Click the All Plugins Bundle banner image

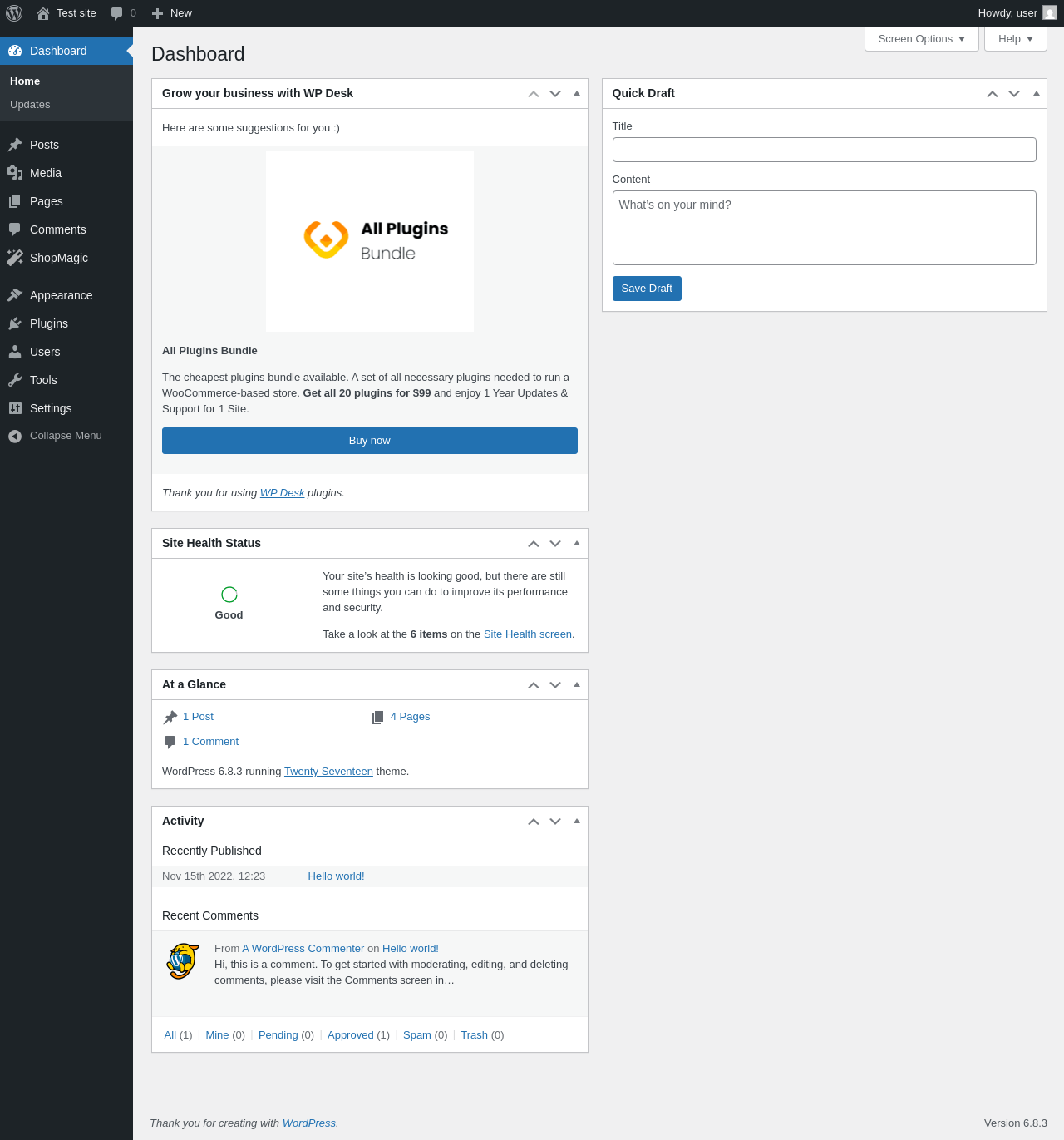pyautogui.click(x=370, y=241)
